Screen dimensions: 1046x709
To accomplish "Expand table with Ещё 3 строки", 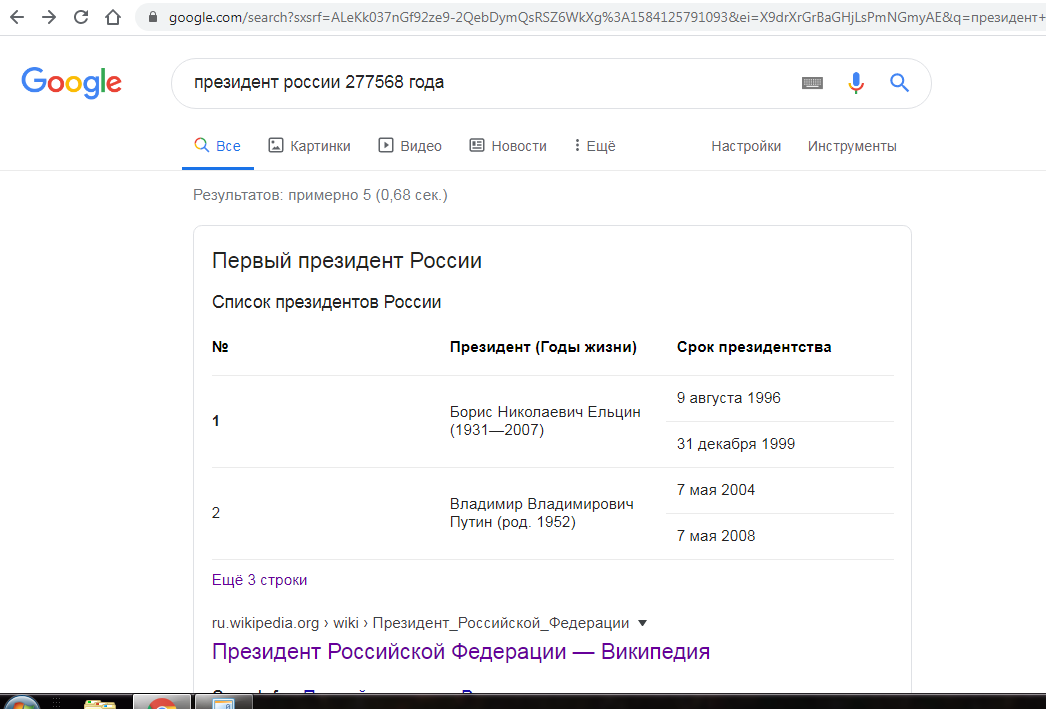I will point(259,580).
